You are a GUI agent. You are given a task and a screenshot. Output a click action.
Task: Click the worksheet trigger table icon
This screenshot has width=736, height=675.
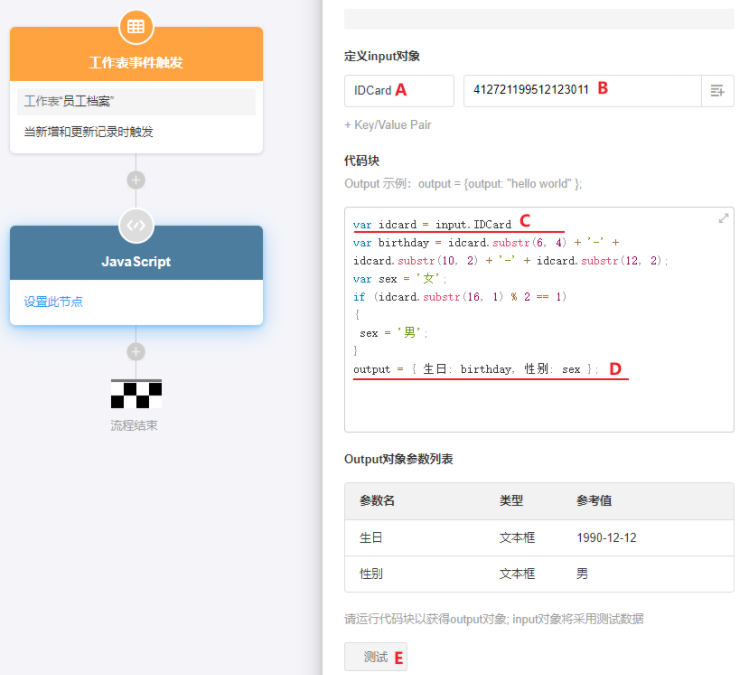click(136, 27)
